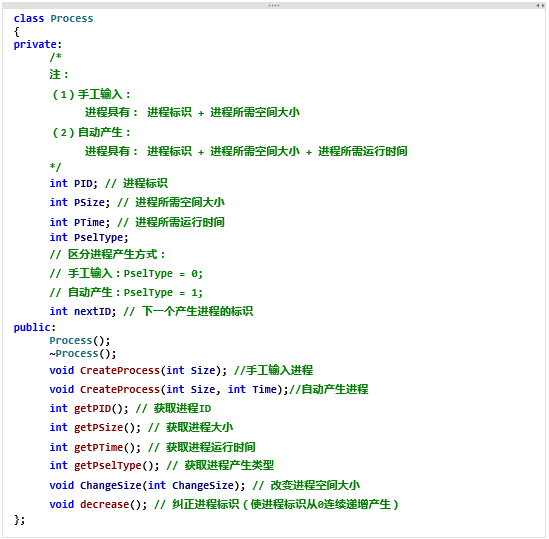Click the left arrow in the top bar
Image resolution: width=549 pixels, height=539 pixels.
(x=537, y=5)
